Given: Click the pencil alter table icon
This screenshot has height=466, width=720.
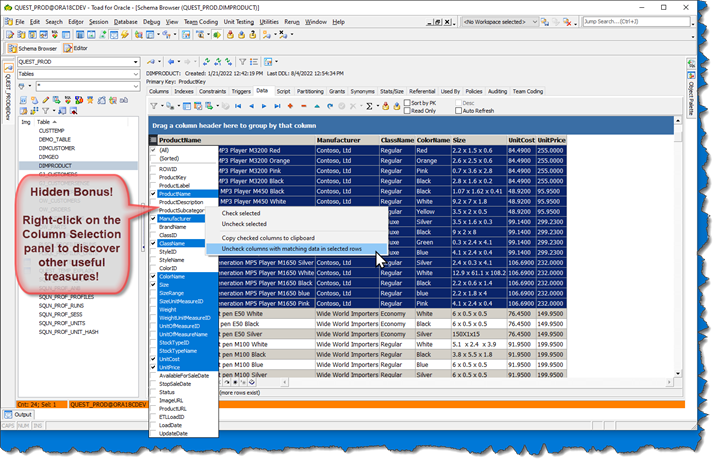Looking at the screenshot, I should pos(45,100).
